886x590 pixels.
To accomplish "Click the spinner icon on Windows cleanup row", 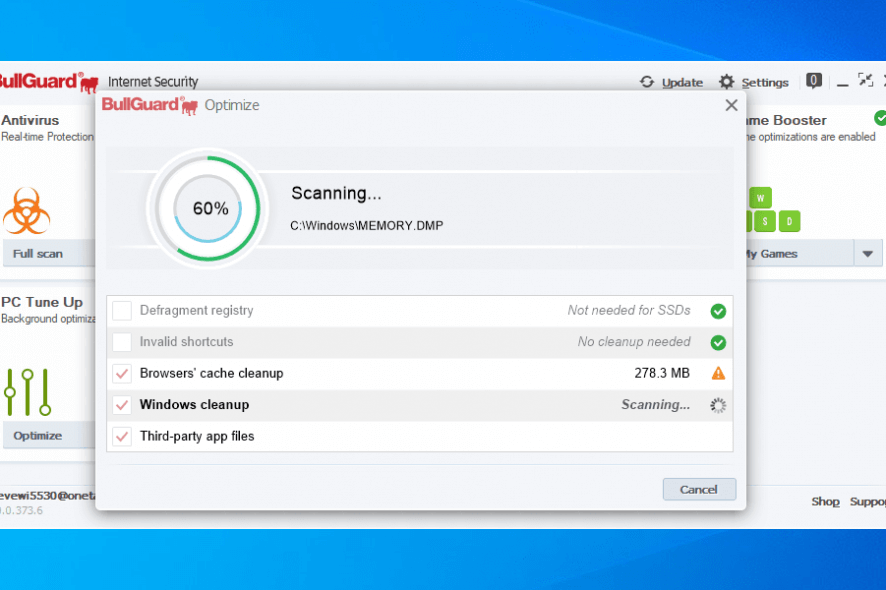I will pyautogui.click(x=718, y=405).
